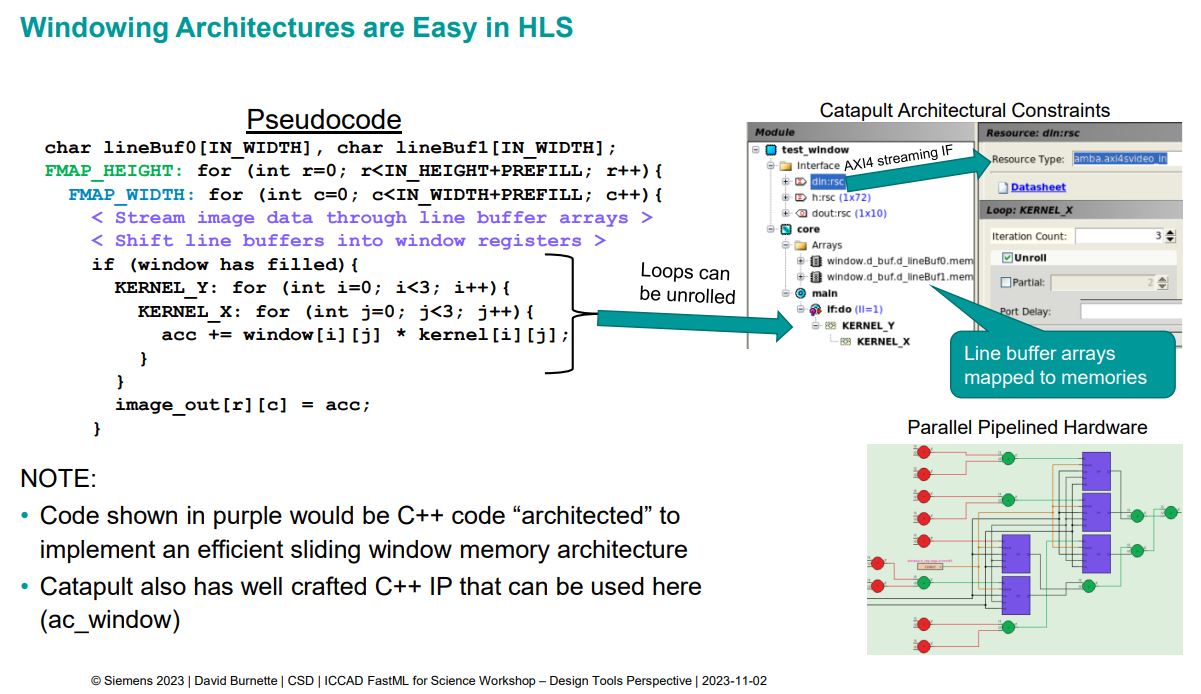Click the Interface folder icon
This screenshot has width=1201, height=694.
tap(786, 166)
